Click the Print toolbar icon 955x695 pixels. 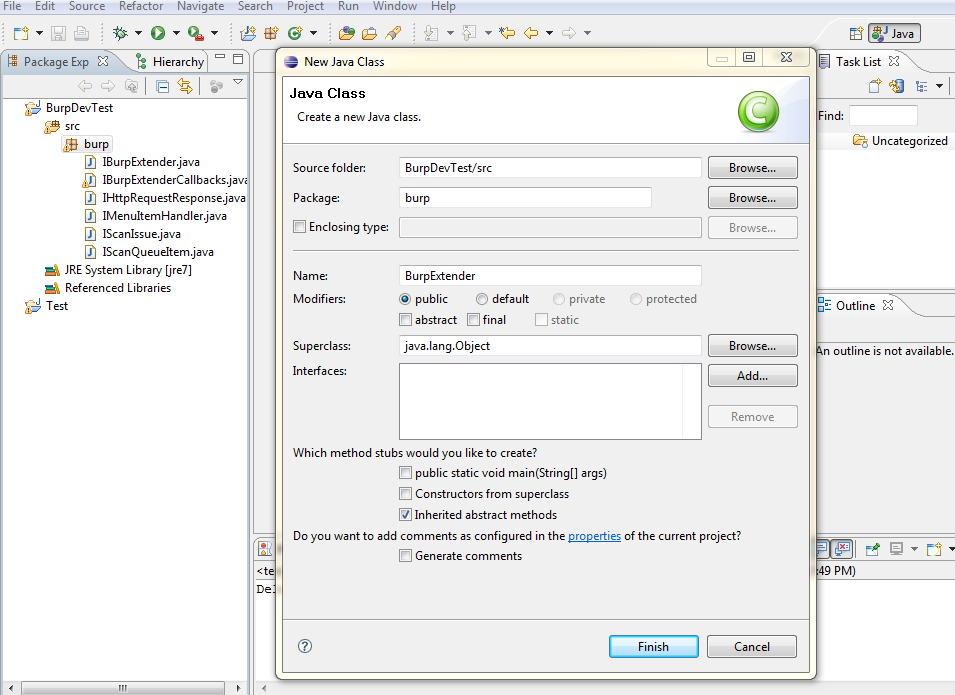(81, 33)
